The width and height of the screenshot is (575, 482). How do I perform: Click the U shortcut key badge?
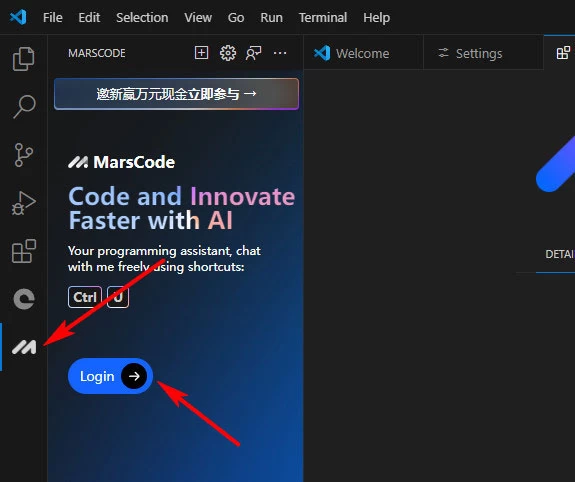click(118, 297)
